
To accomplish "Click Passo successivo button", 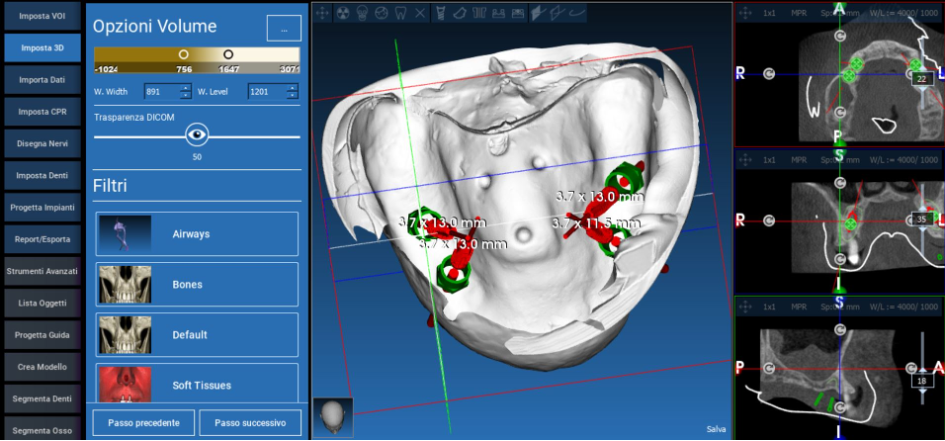I will tap(250, 423).
